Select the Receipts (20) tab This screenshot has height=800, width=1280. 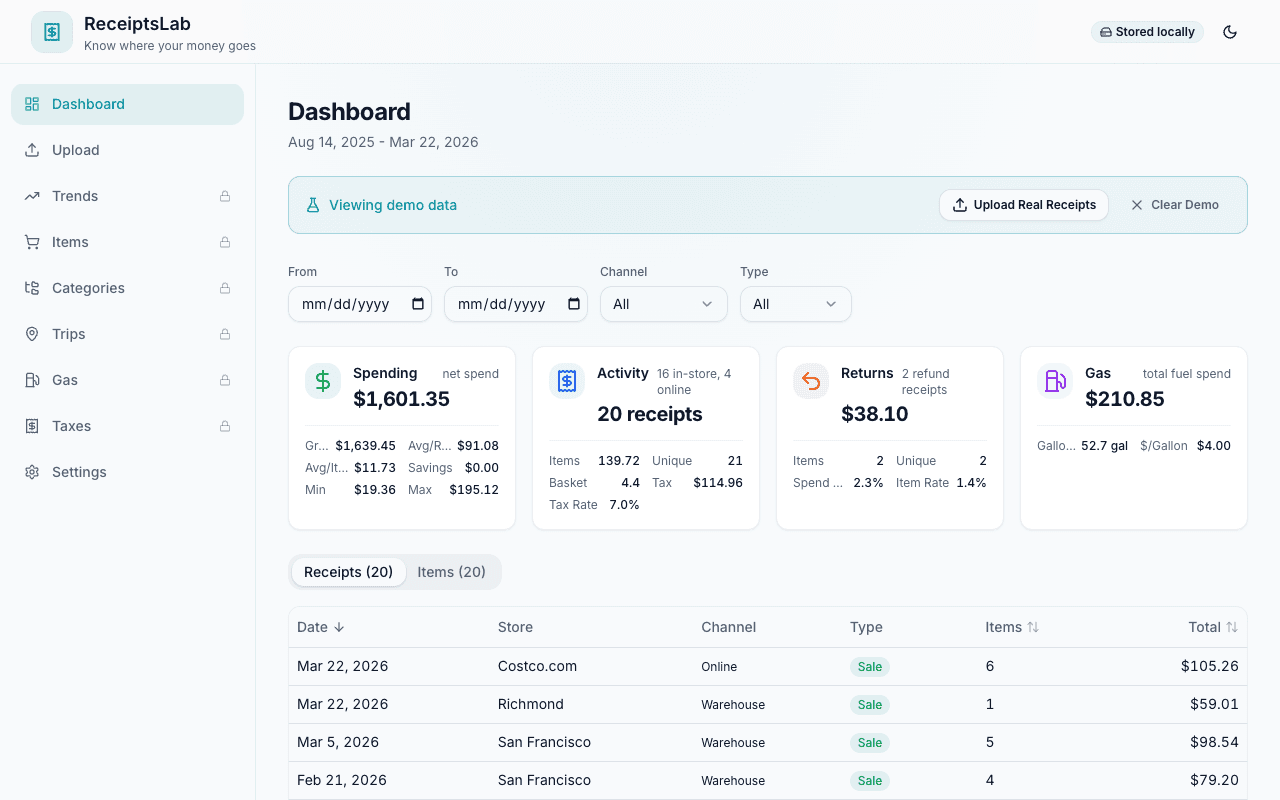[348, 571]
